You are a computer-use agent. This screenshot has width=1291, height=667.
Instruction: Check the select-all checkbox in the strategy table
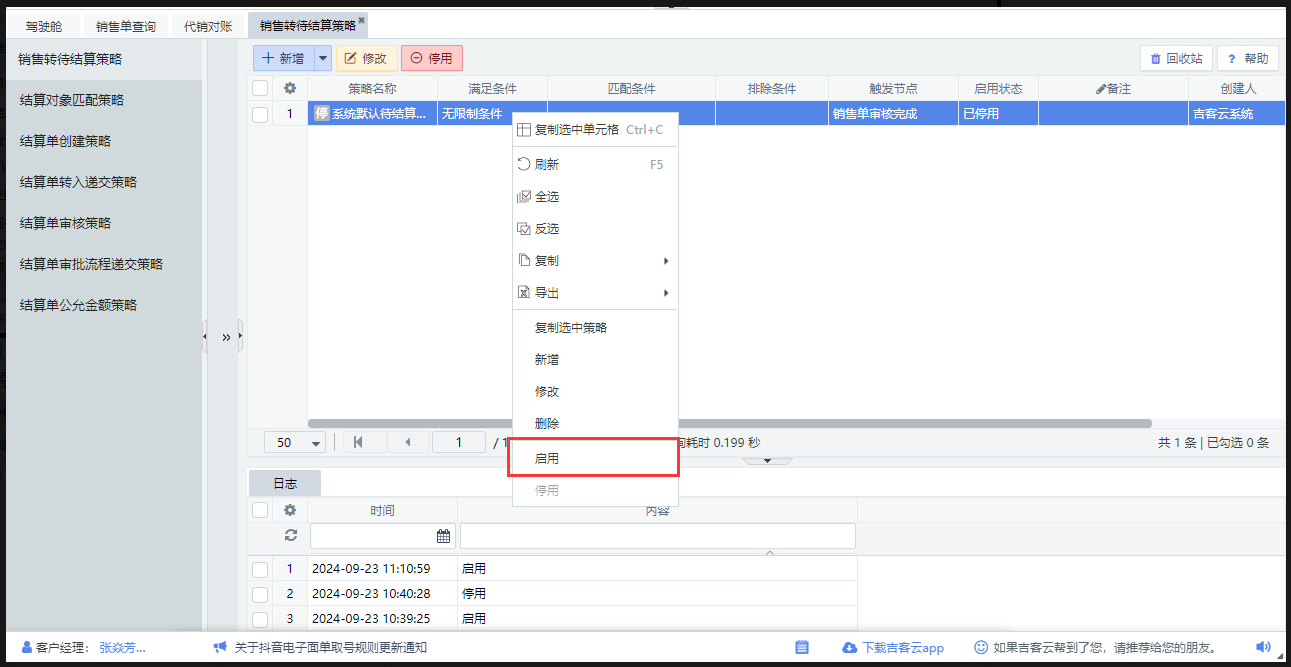(260, 88)
